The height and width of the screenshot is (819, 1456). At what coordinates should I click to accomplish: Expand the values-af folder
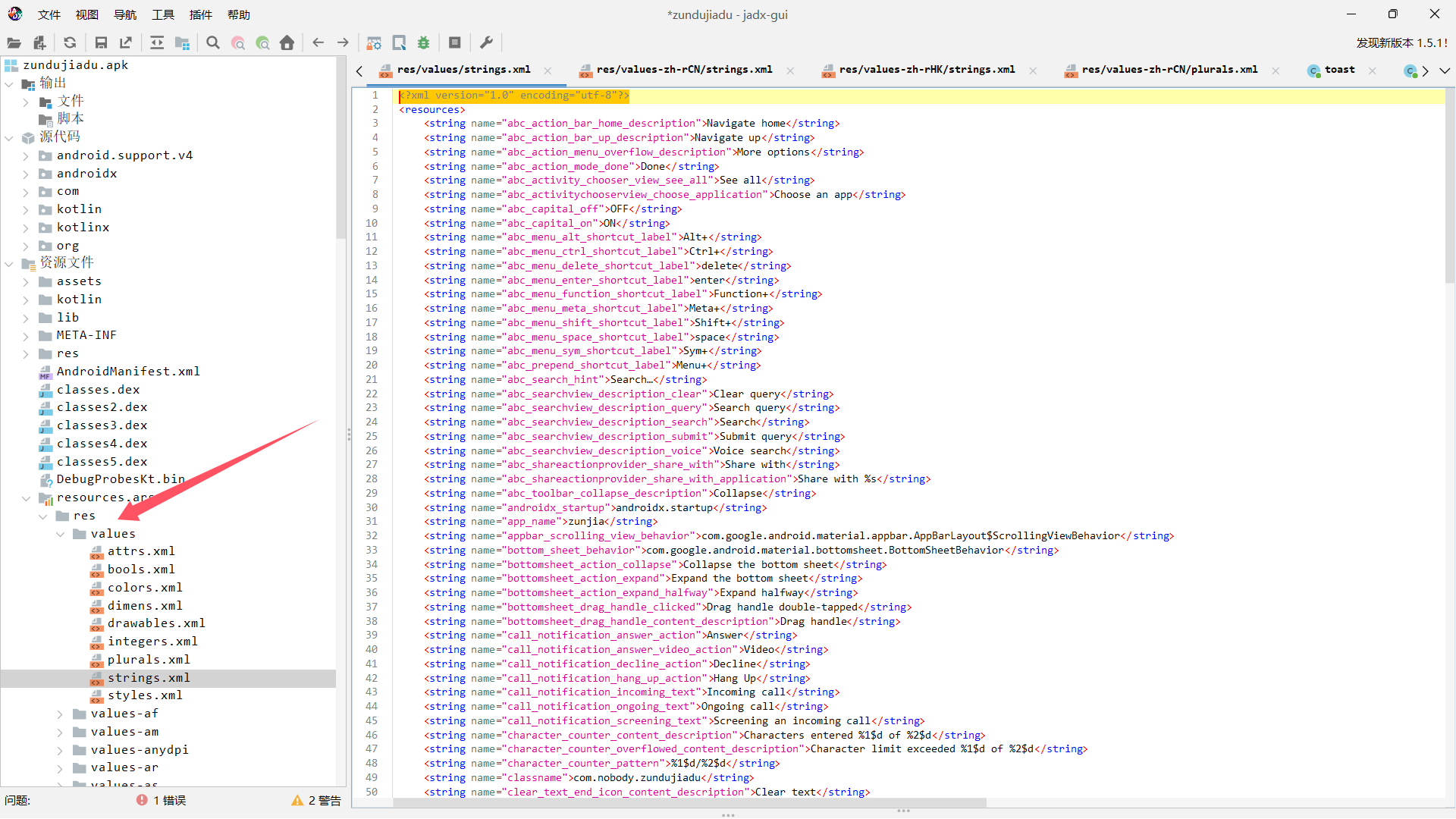[60, 714]
